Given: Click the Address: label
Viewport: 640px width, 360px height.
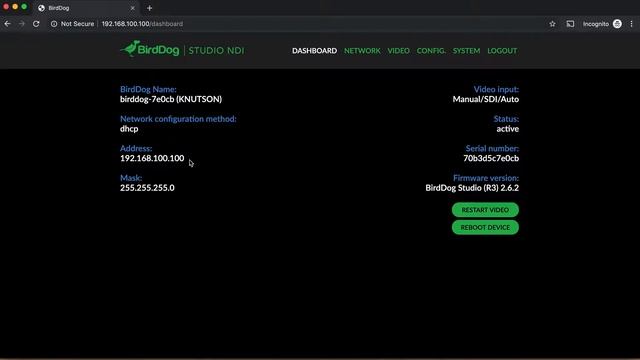Looking at the screenshot, I should point(136,149).
